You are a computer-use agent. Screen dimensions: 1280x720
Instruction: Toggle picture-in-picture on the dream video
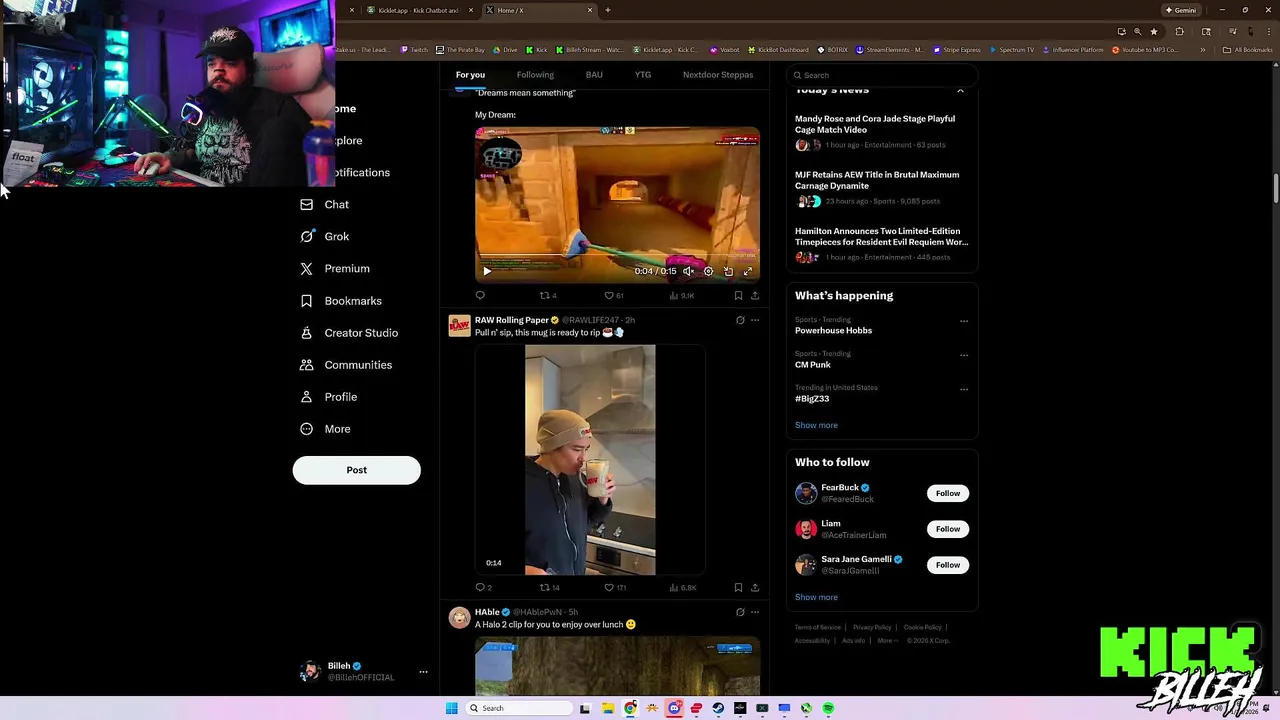click(728, 271)
